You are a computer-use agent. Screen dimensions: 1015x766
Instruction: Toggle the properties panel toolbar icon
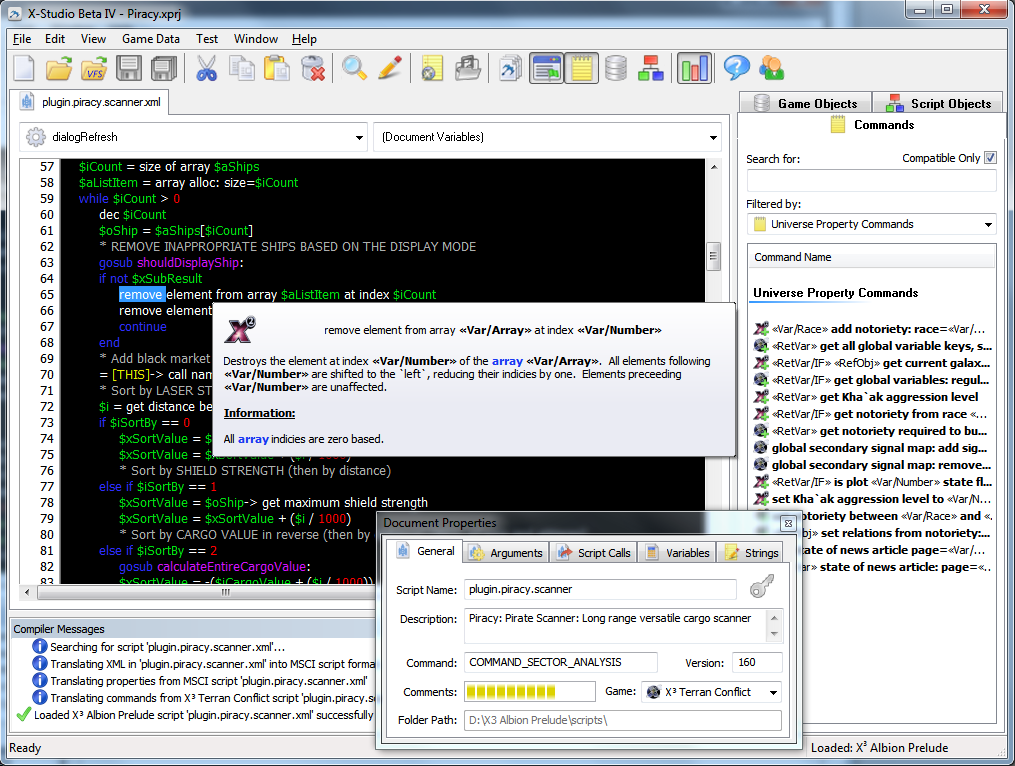coord(546,68)
